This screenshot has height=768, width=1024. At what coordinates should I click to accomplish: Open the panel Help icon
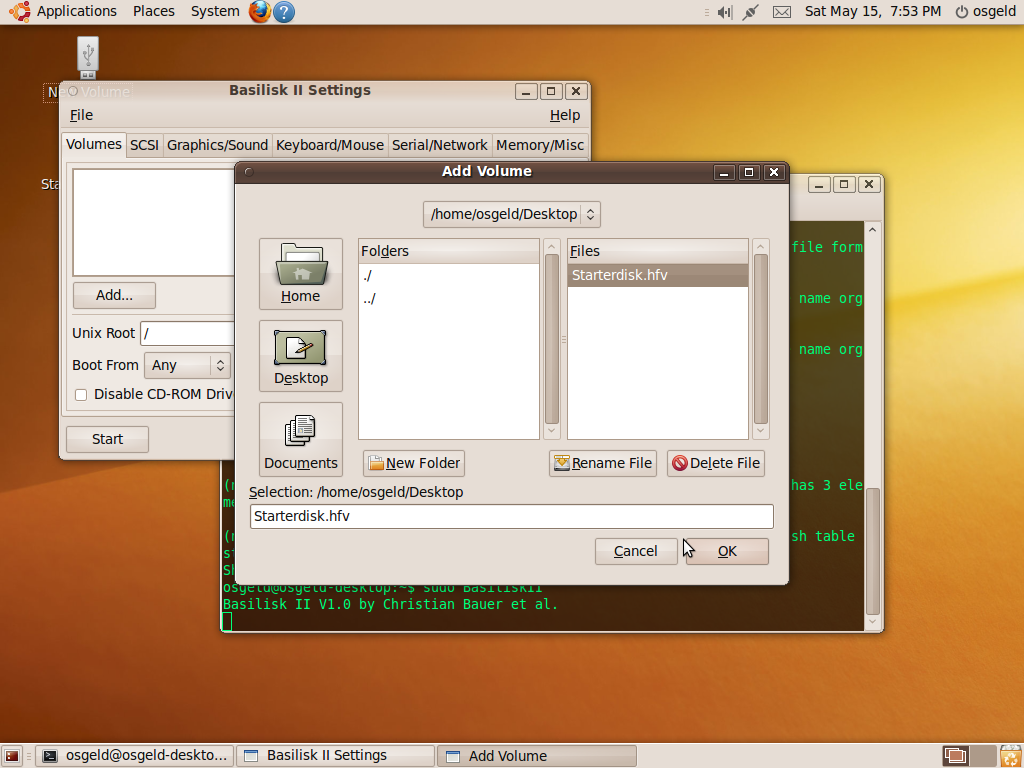coord(283,11)
